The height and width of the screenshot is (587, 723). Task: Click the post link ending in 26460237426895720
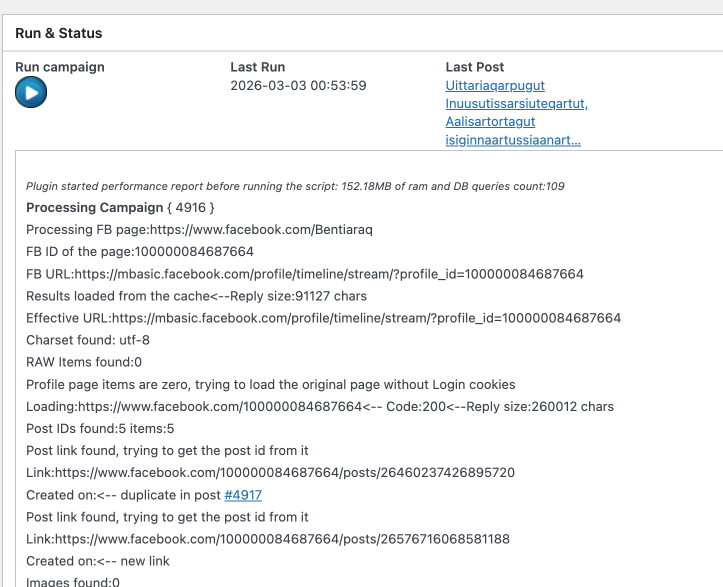(270, 473)
